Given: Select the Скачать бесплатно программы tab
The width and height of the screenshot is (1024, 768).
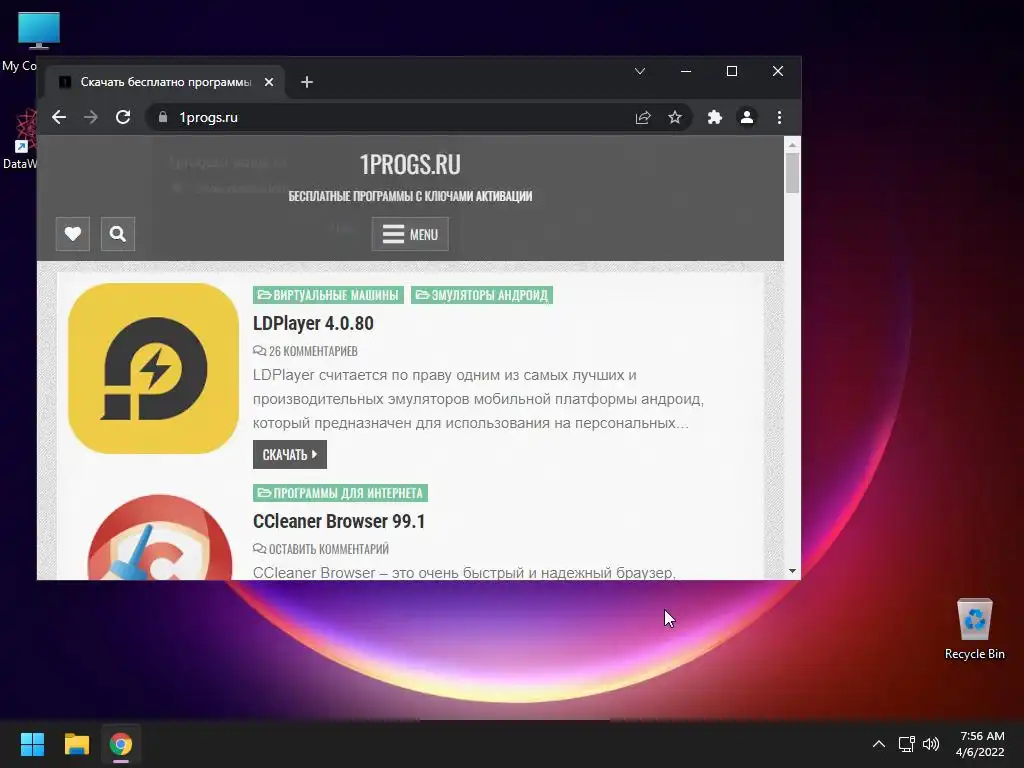Looking at the screenshot, I should click(163, 82).
